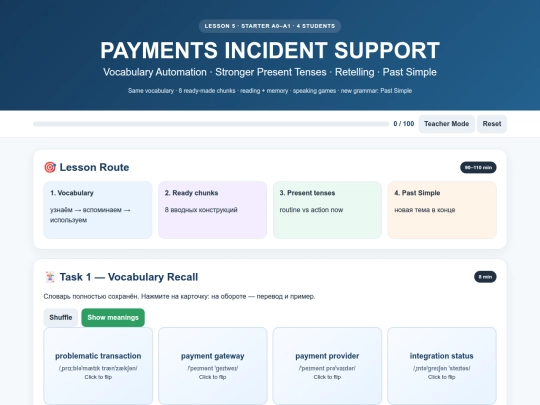
Task: Click the Teacher Mode button
Action: click(446, 124)
